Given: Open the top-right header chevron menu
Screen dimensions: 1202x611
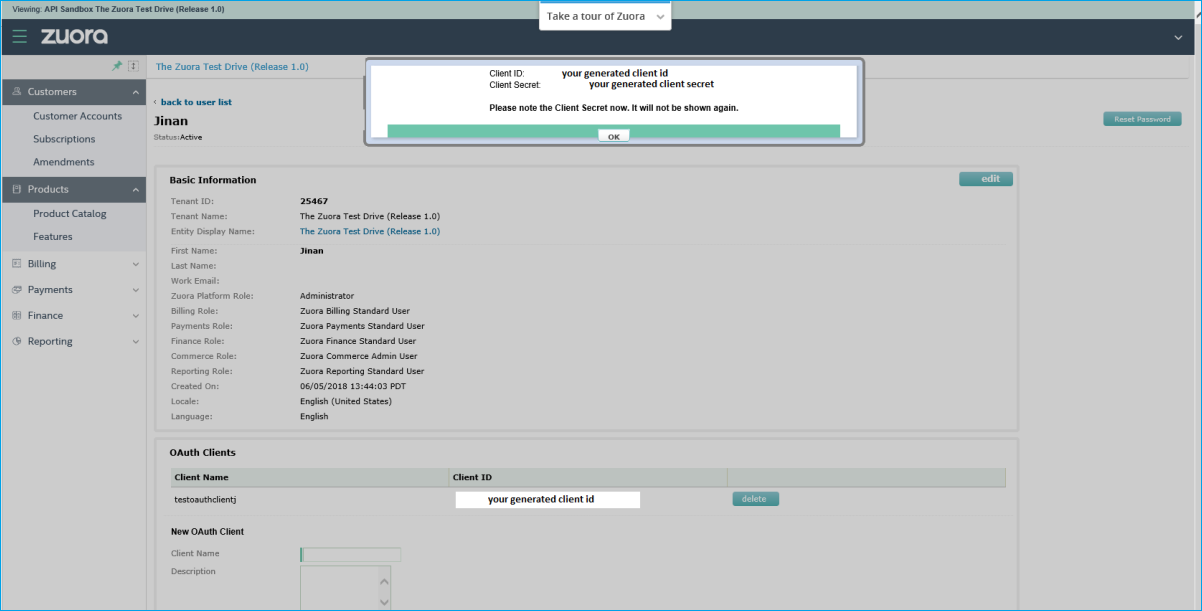Looking at the screenshot, I should (1178, 38).
